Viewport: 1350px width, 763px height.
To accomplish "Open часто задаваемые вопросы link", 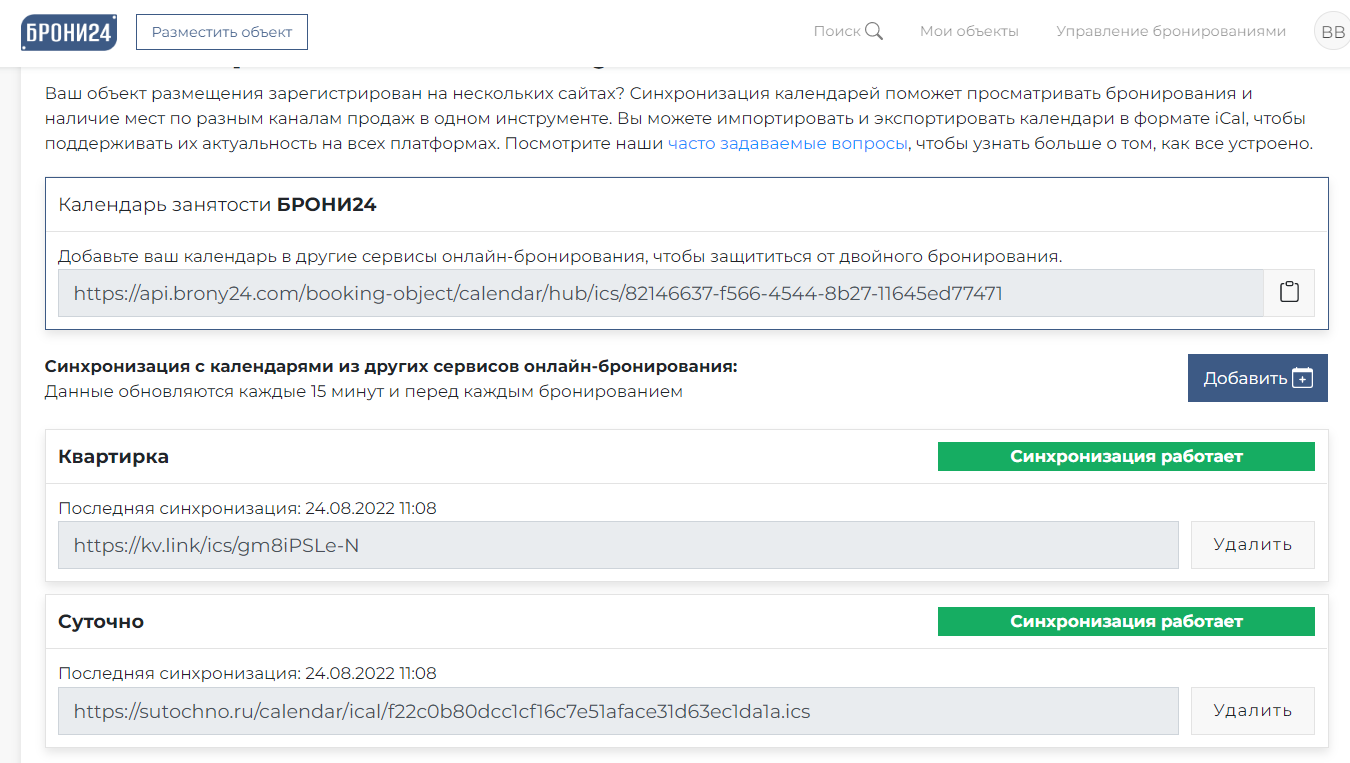I will pos(788,143).
